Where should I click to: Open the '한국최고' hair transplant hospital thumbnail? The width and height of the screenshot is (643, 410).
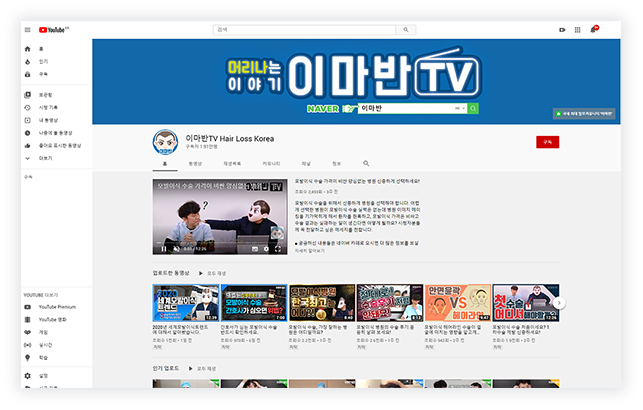coord(322,303)
